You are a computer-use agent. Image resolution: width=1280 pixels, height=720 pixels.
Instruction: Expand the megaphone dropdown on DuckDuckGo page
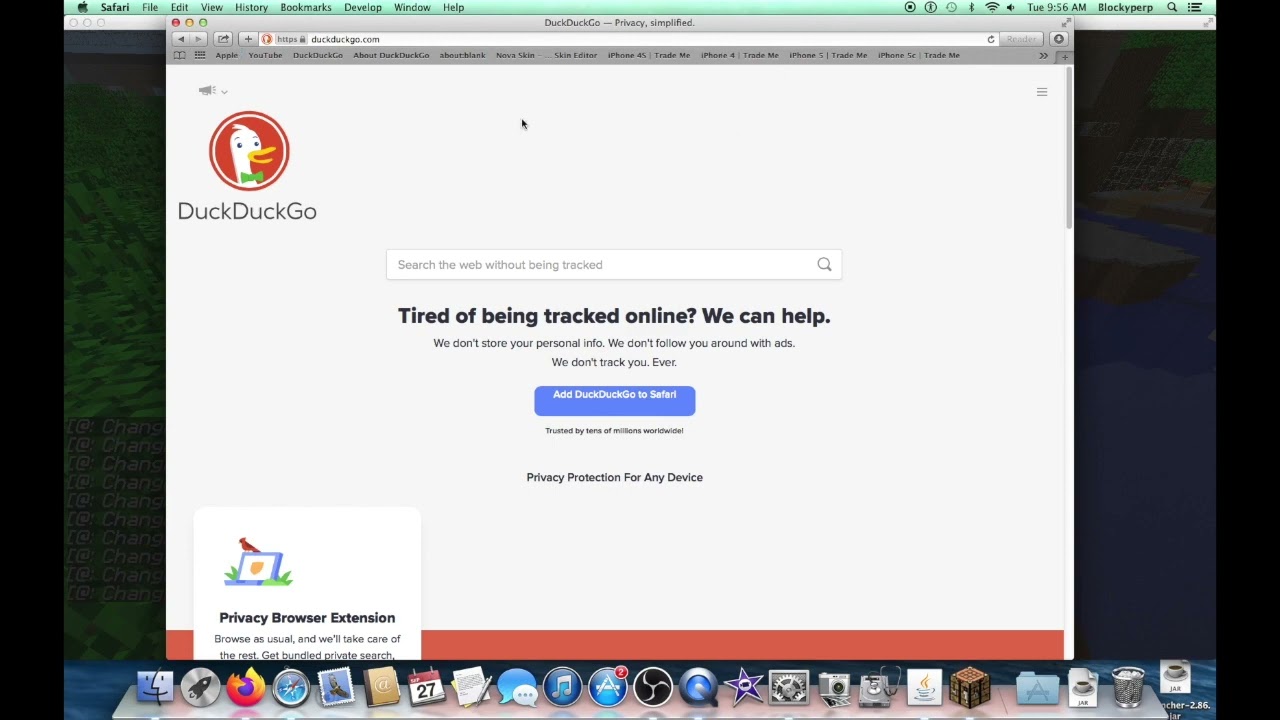[212, 91]
